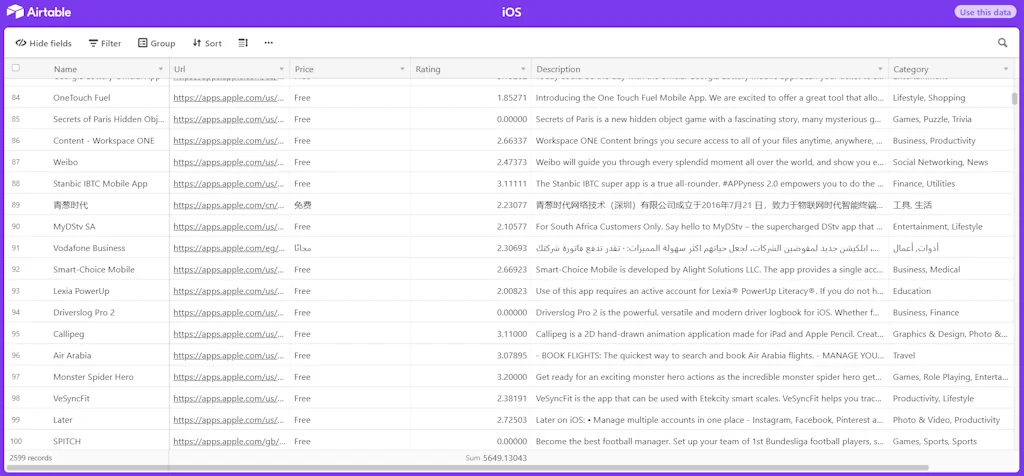Click the description starting 'Weibo will guide you'
This screenshot has width=1024, height=476.
pos(710,162)
